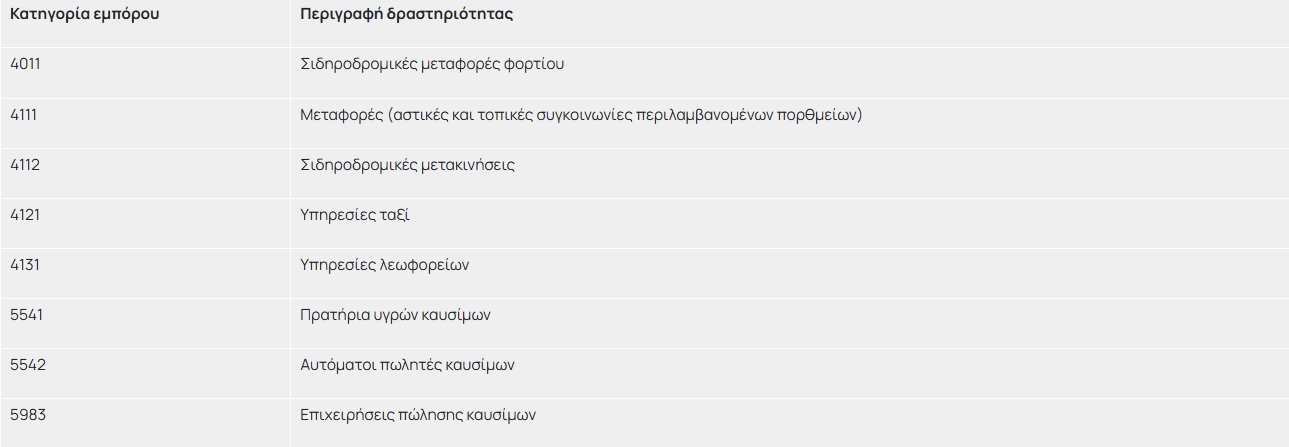Select merchant category code 4121
1289x447 pixels.
point(25,214)
